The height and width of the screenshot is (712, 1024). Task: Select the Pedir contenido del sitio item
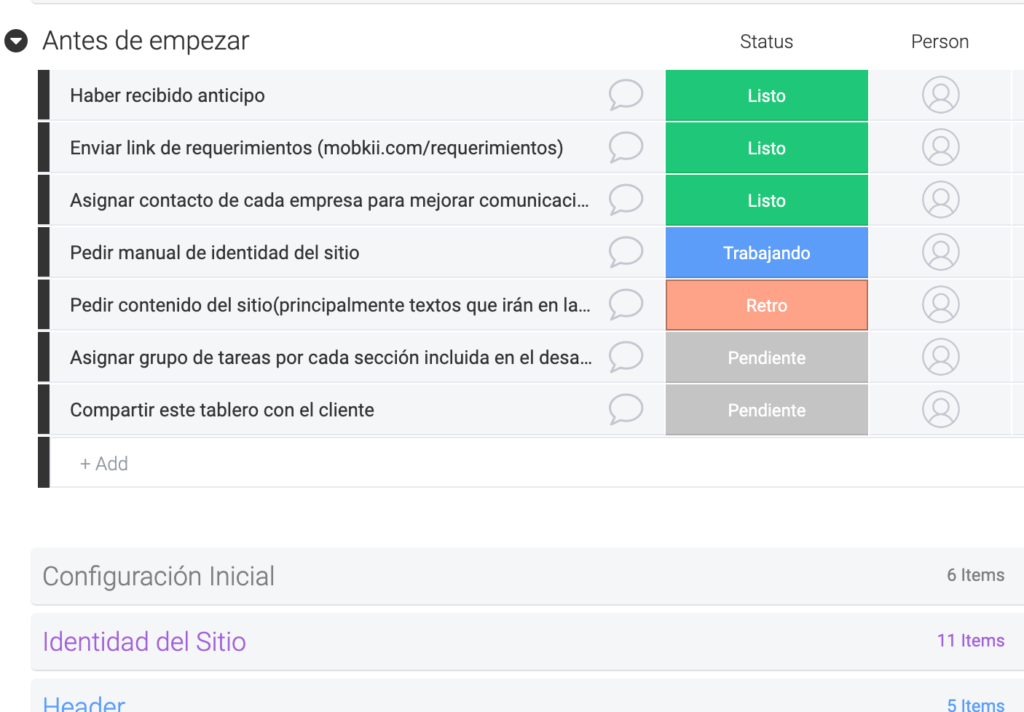[x=330, y=305]
